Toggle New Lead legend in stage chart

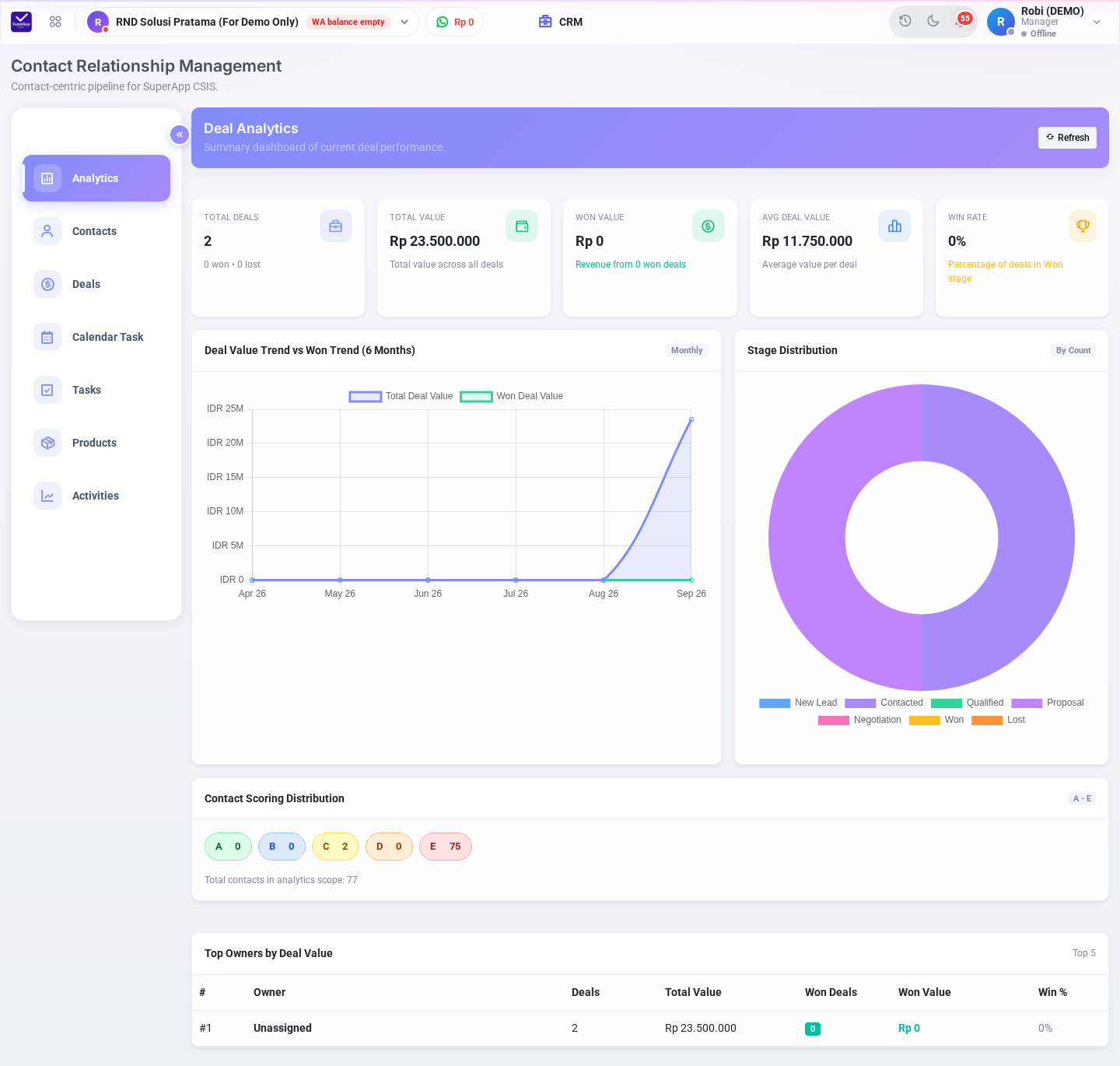pyautogui.click(x=798, y=703)
